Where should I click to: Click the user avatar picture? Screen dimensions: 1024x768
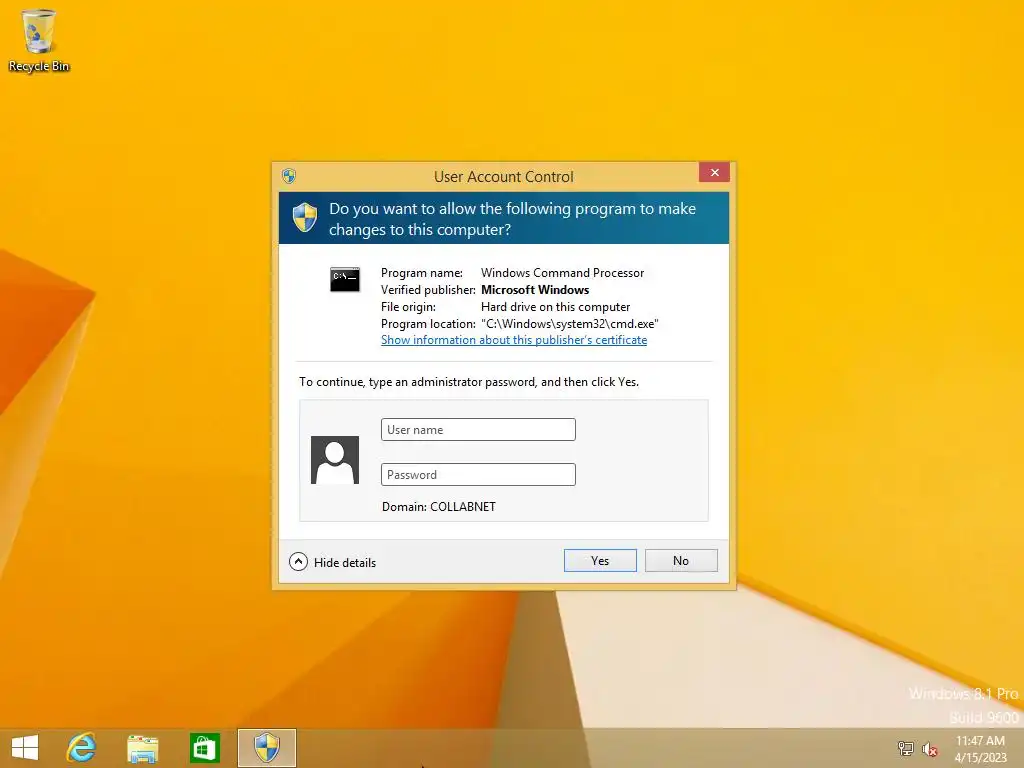click(x=335, y=460)
